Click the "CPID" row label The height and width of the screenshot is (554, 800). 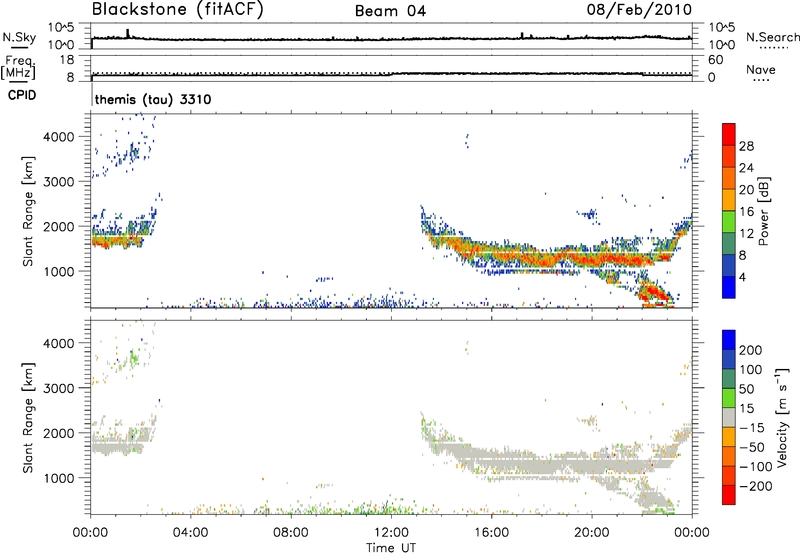click(22, 95)
